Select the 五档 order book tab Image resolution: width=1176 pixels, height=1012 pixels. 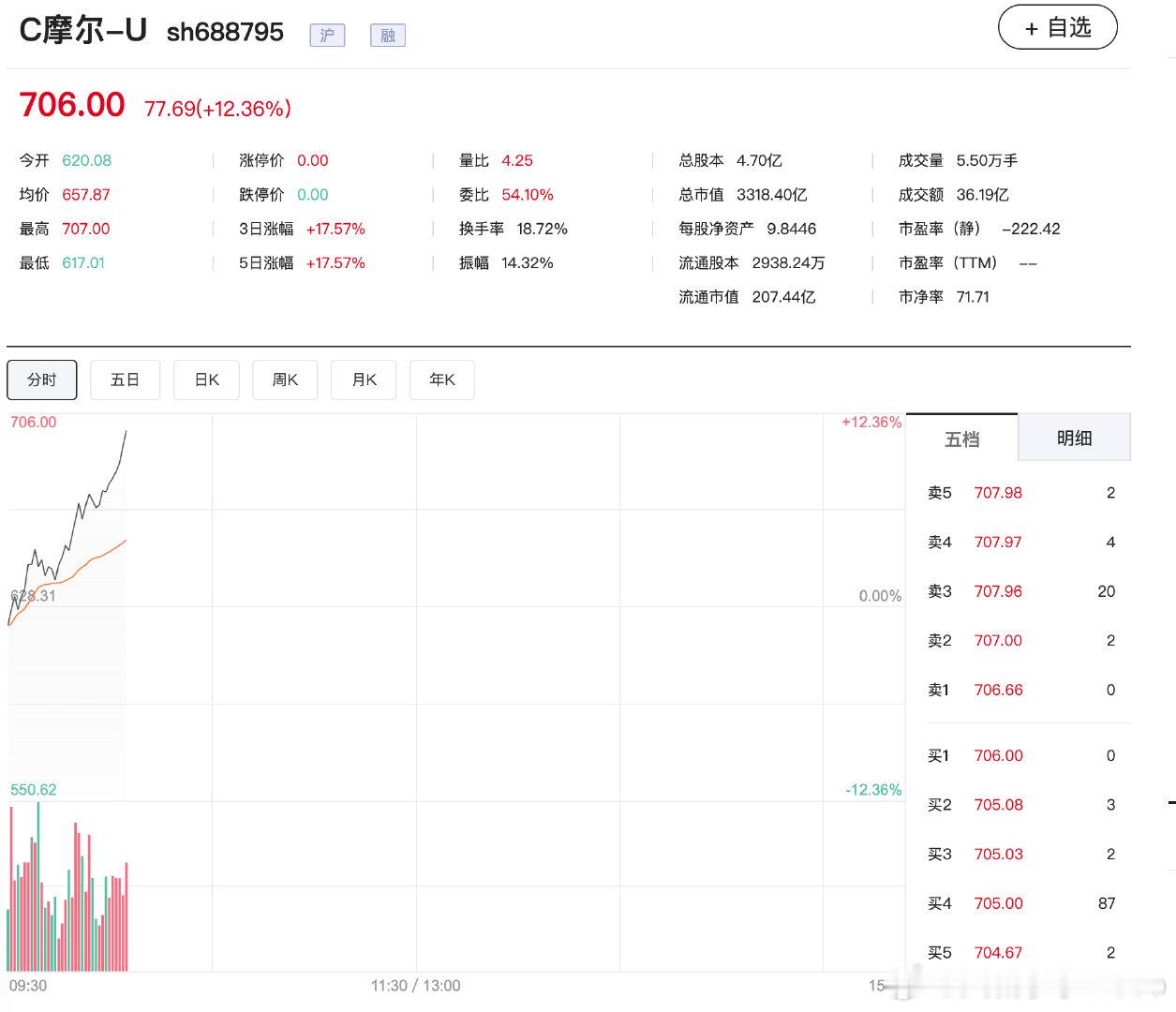[x=961, y=437]
